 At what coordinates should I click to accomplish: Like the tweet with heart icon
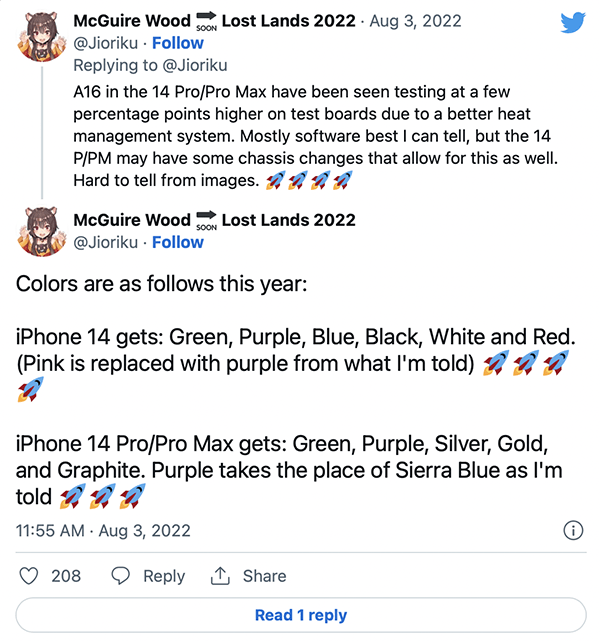coord(29,576)
